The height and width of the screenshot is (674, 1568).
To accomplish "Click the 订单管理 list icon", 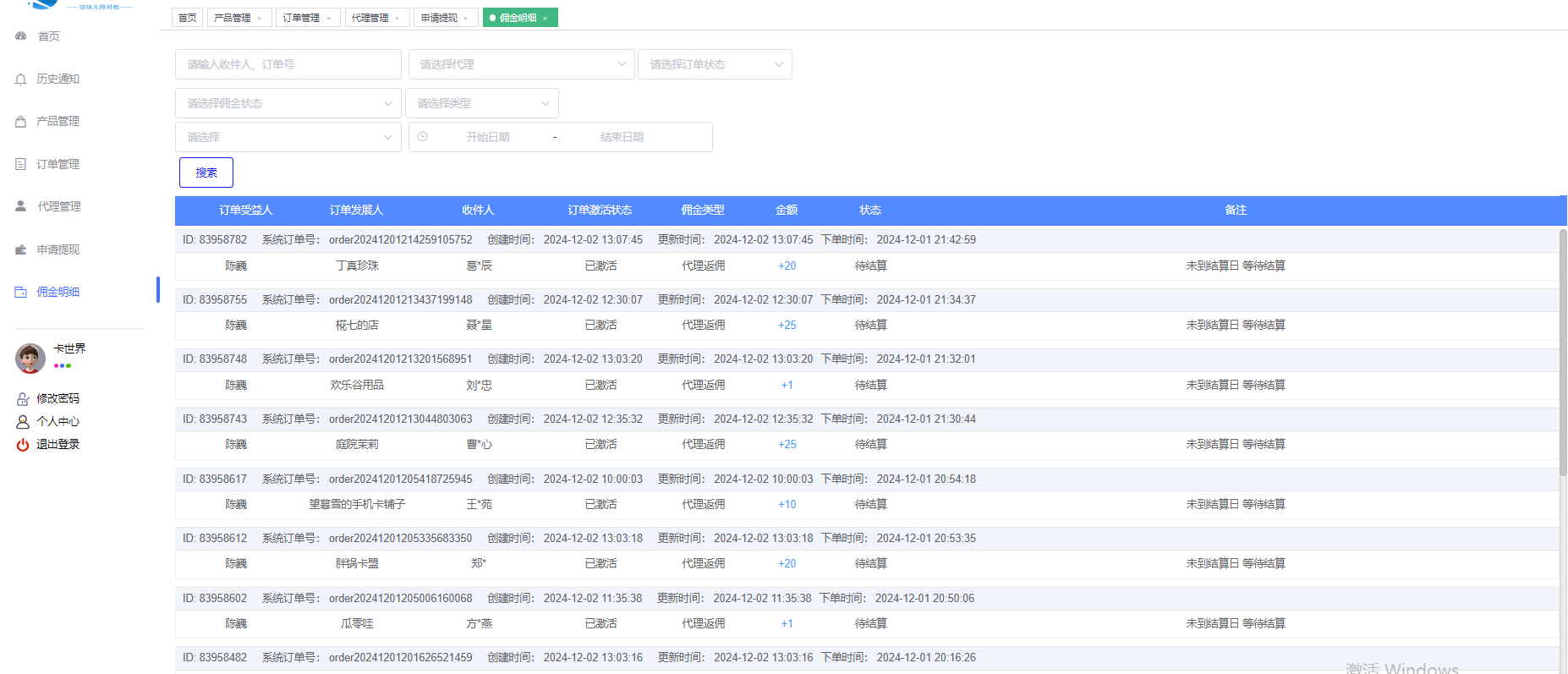I will click(x=21, y=164).
